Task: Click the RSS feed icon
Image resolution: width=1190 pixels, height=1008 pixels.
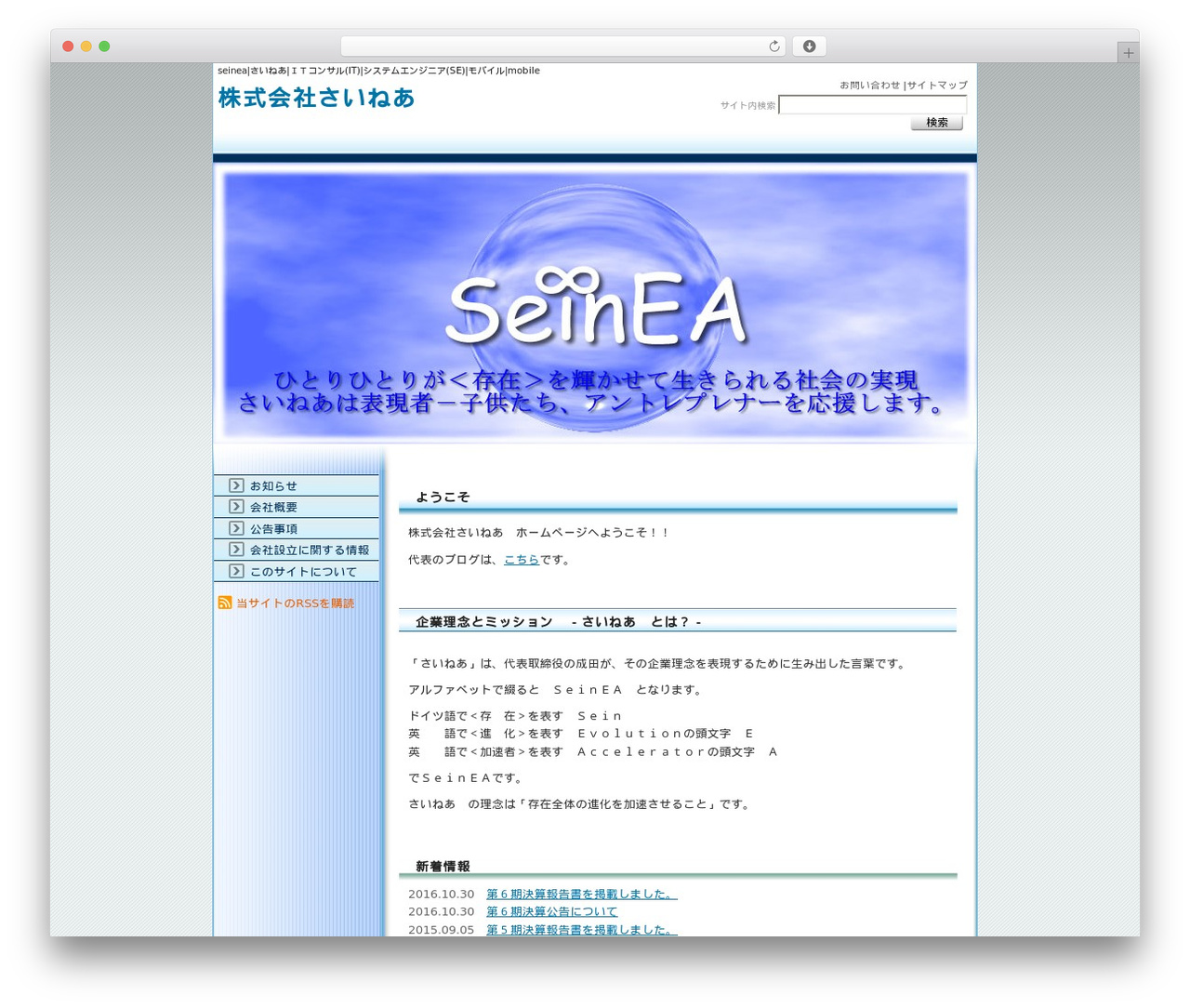Action: click(225, 603)
